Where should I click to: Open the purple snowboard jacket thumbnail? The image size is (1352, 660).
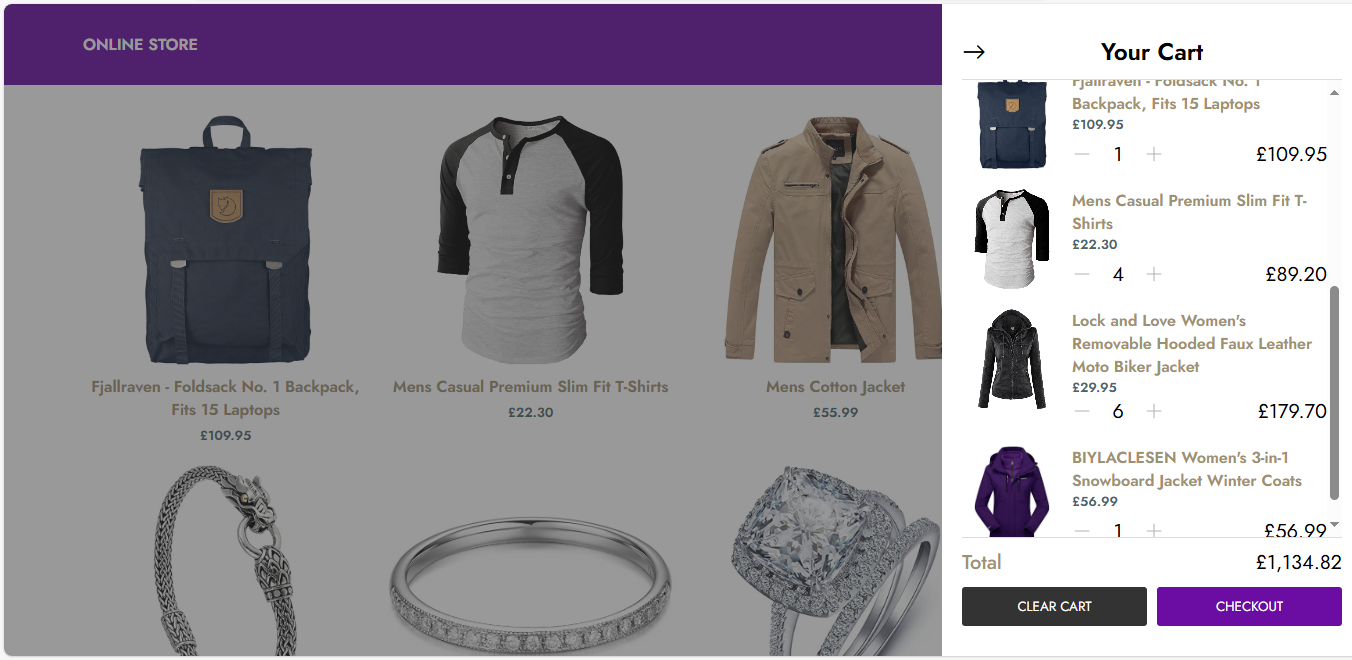1012,492
